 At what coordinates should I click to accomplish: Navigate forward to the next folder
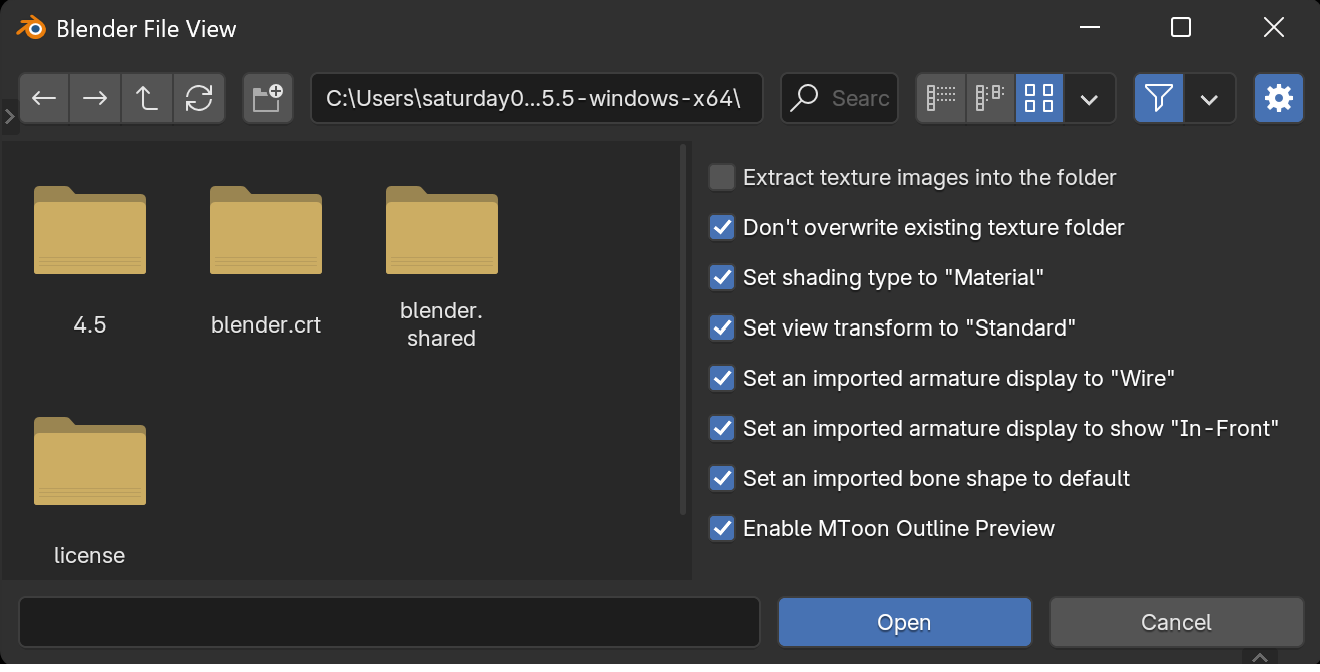click(95, 98)
